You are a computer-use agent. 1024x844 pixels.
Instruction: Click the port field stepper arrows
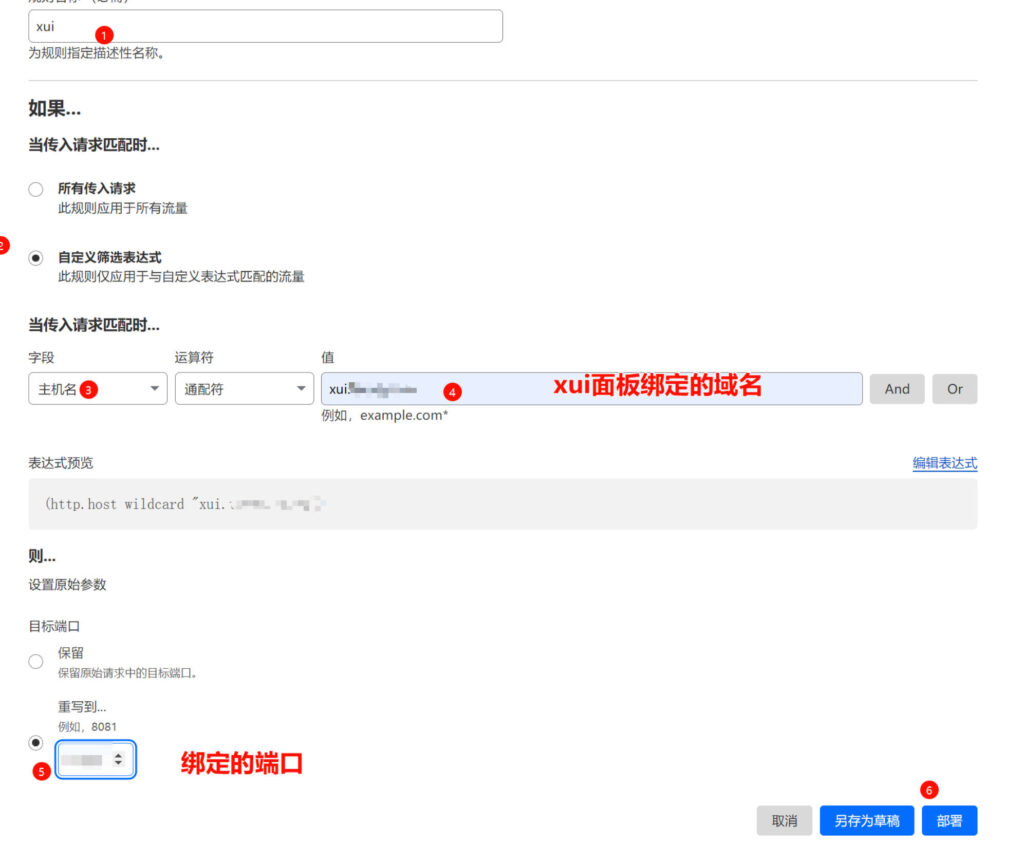(x=119, y=760)
